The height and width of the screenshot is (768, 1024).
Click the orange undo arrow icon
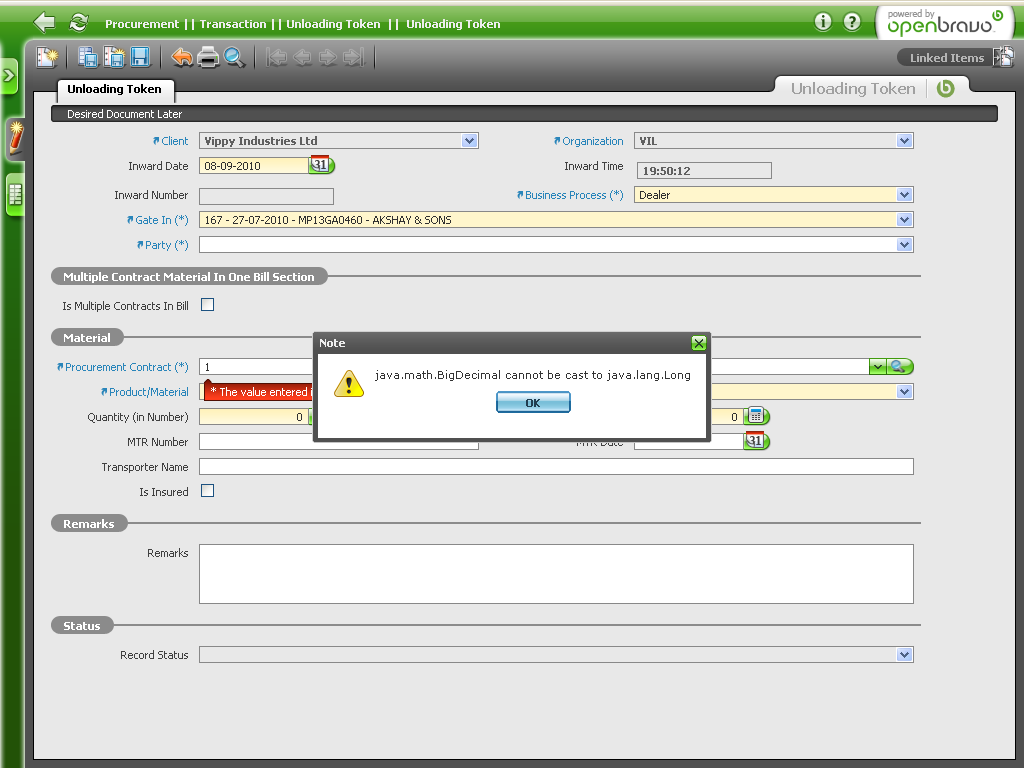(182, 57)
